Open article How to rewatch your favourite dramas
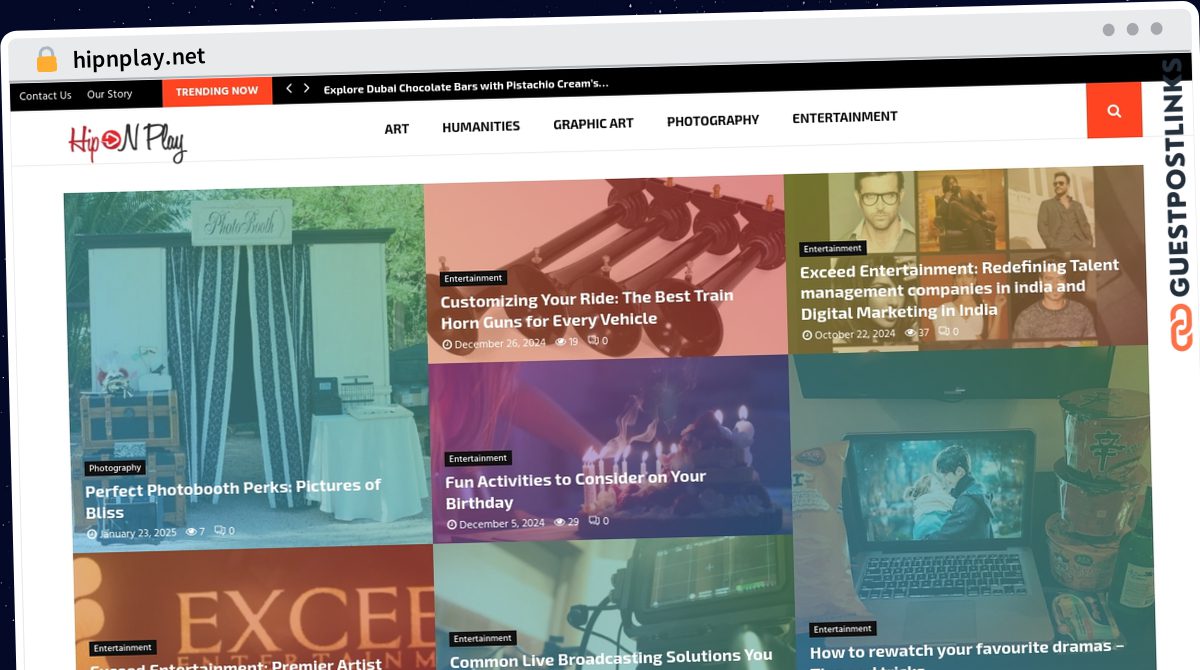 tap(967, 655)
